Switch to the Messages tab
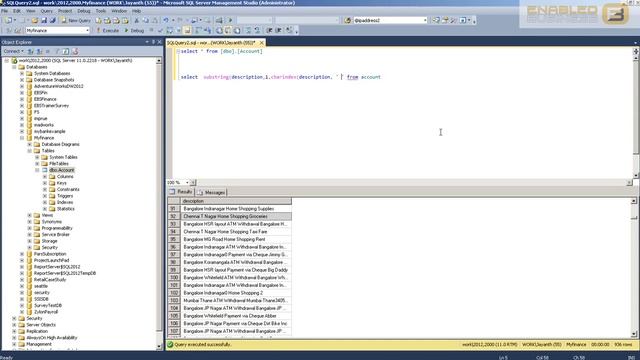The height and width of the screenshot is (360, 640). coord(211,192)
